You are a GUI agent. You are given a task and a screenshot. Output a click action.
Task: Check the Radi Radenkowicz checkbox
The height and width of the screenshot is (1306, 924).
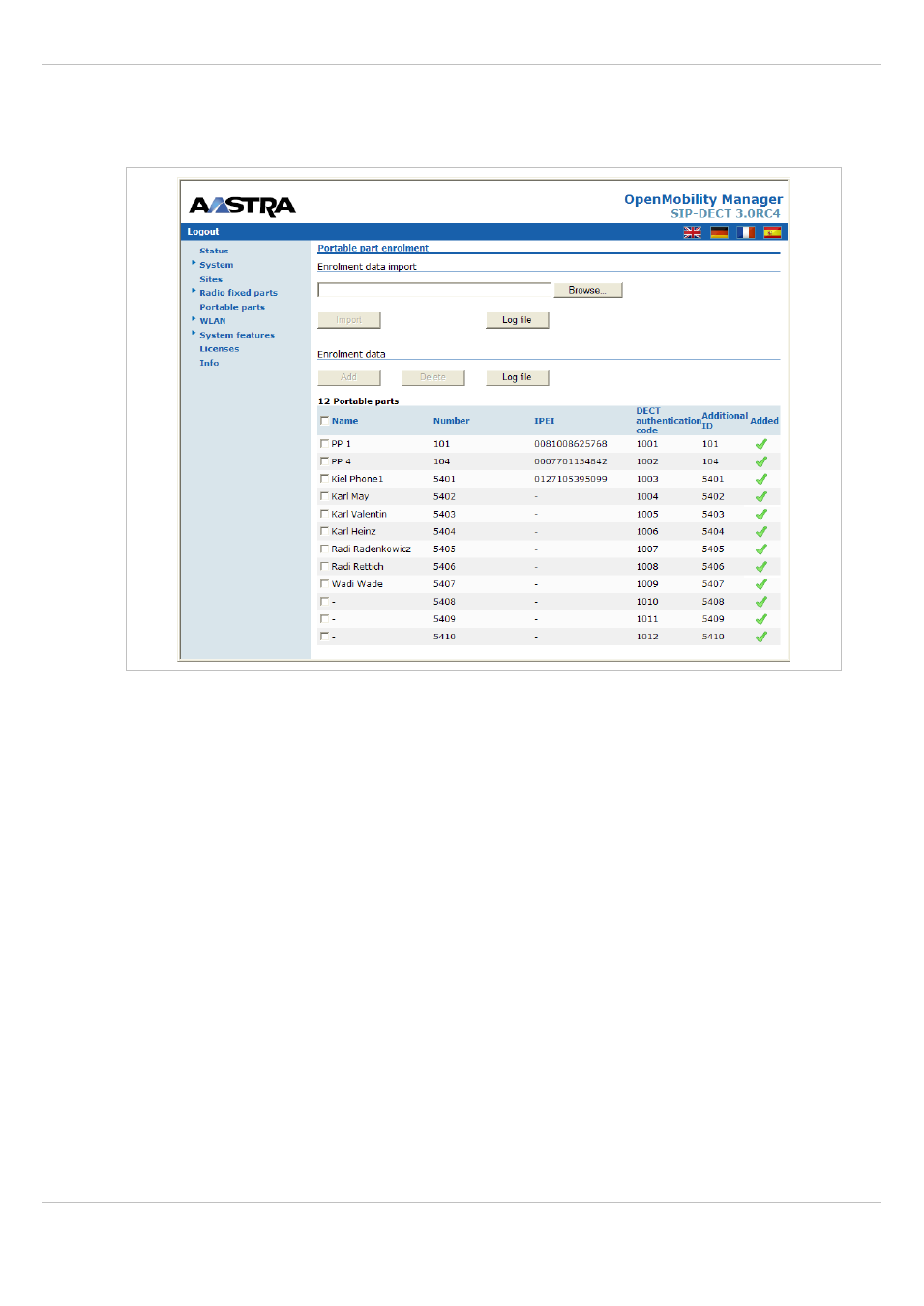[324, 548]
